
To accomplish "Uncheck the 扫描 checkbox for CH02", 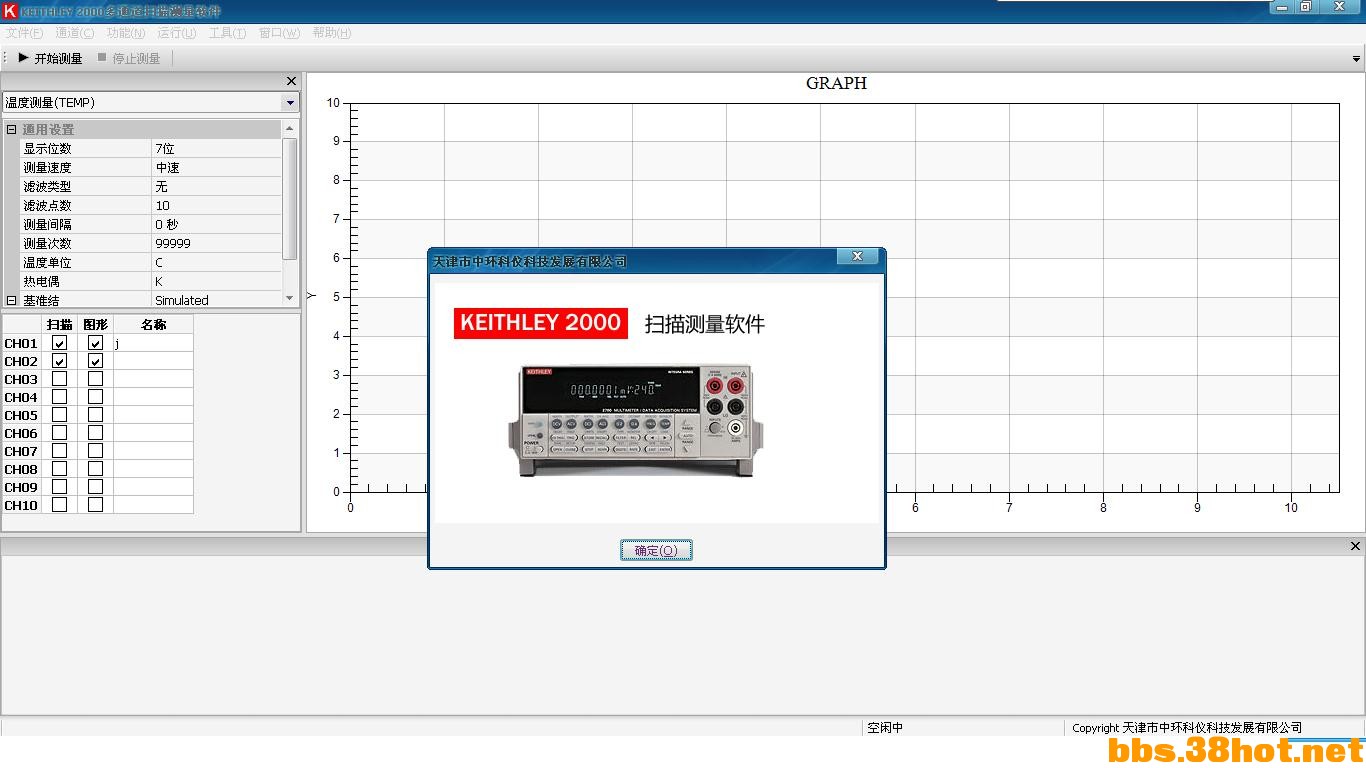I will (60, 361).
